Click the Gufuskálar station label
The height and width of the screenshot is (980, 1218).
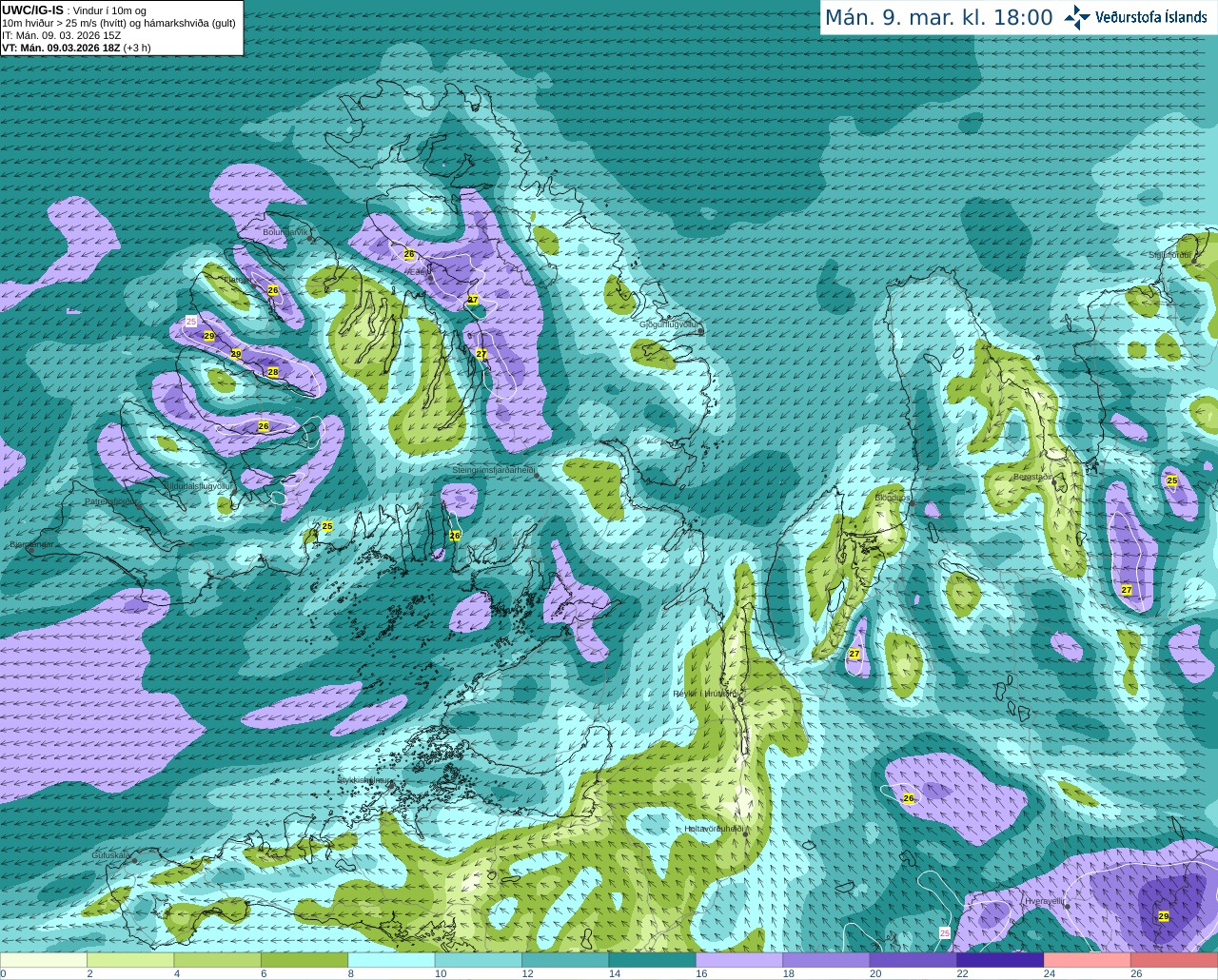tap(110, 855)
